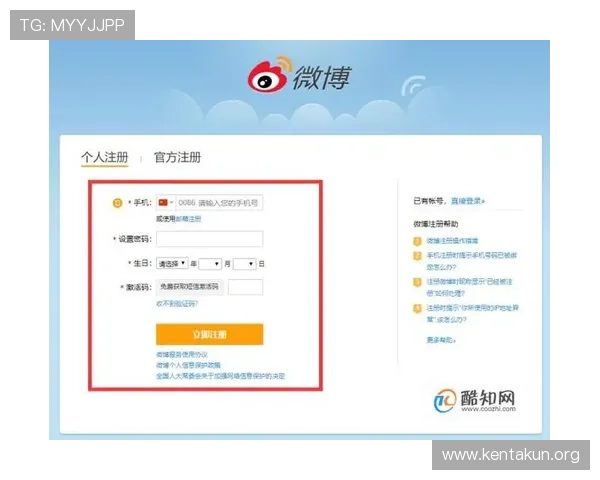Focus the 设置密码 password field
This screenshot has width=600, height=480.
(x=209, y=239)
